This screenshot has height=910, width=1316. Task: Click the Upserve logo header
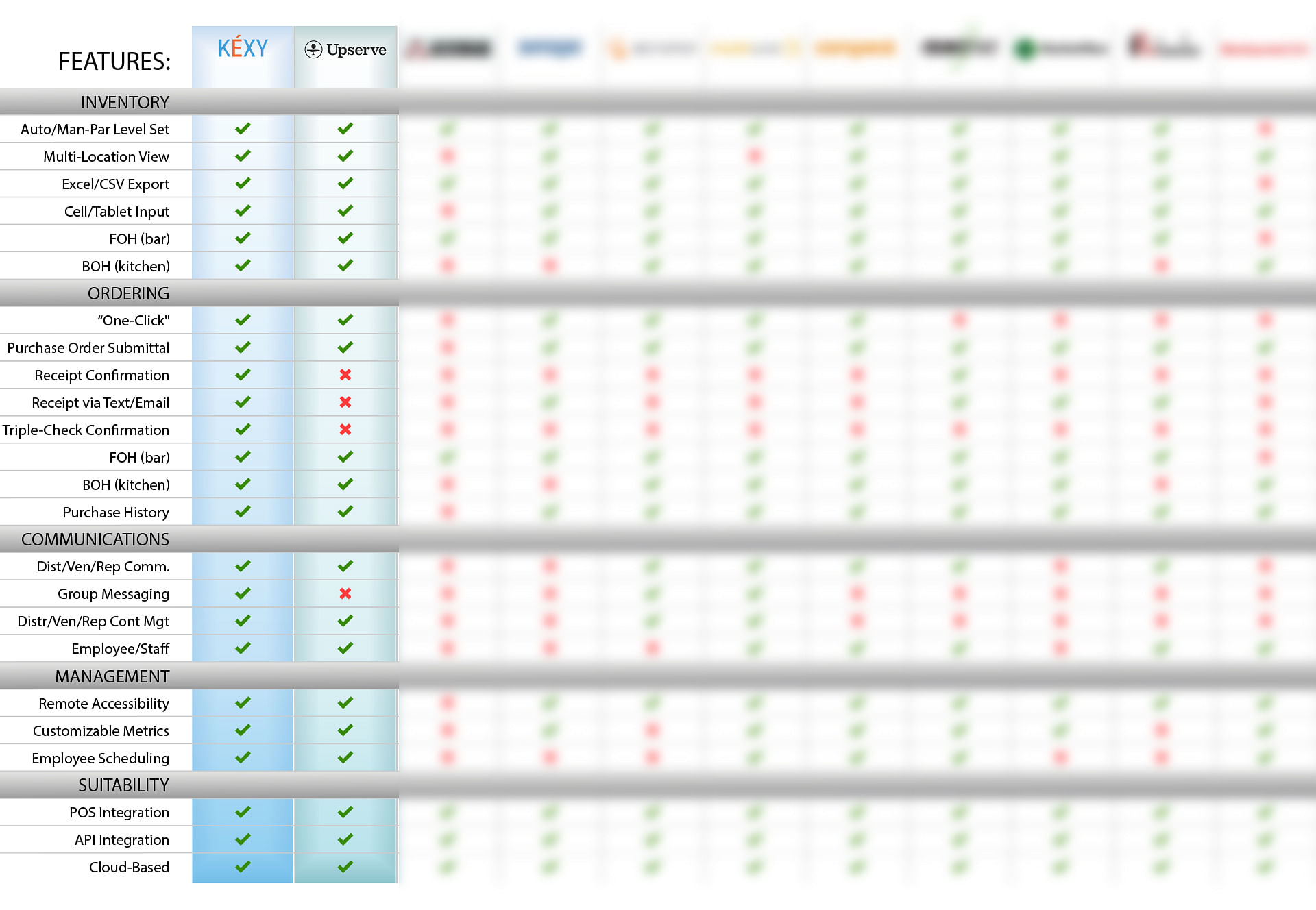coord(345,49)
